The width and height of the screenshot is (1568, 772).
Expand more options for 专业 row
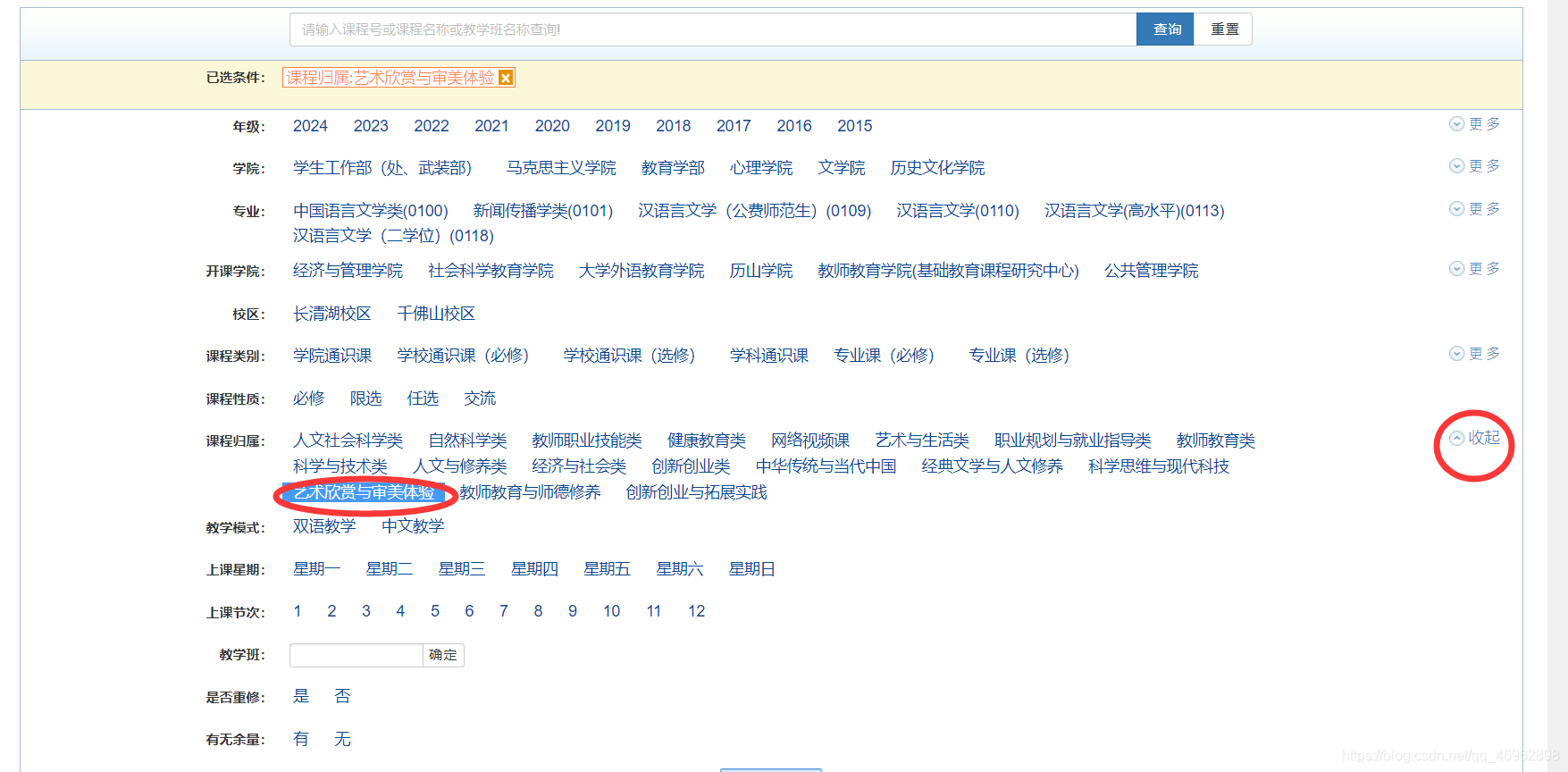[1475, 209]
